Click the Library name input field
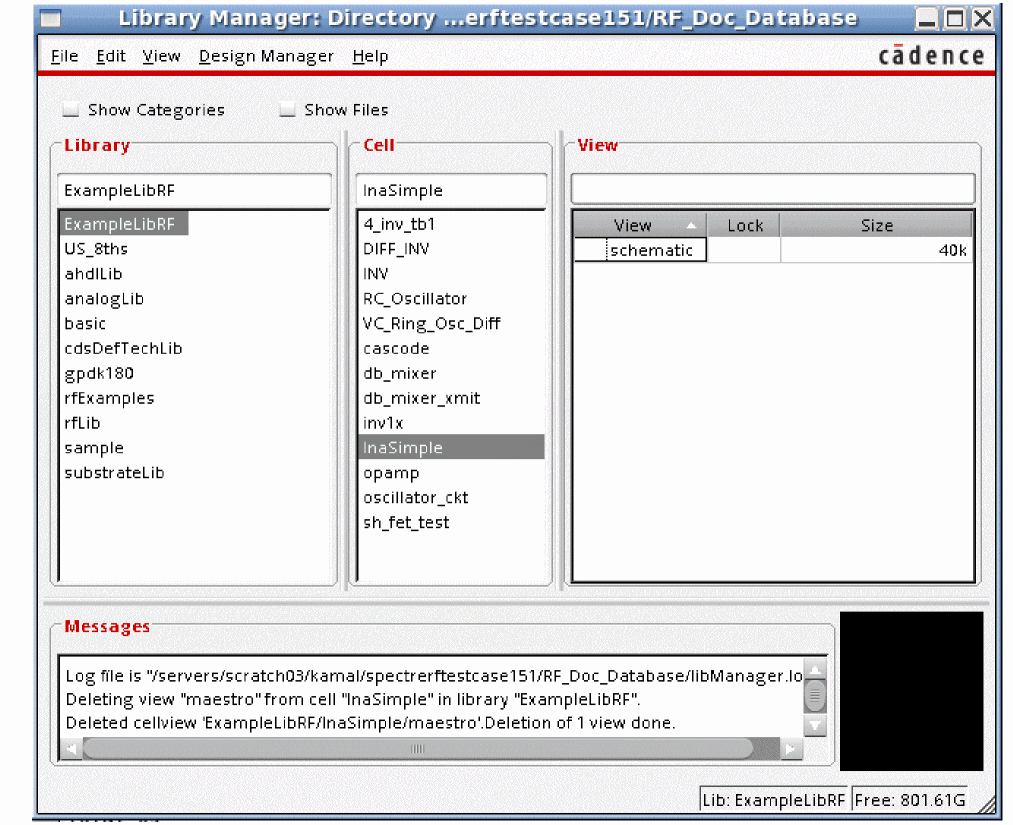1013x825 pixels. tap(194, 191)
